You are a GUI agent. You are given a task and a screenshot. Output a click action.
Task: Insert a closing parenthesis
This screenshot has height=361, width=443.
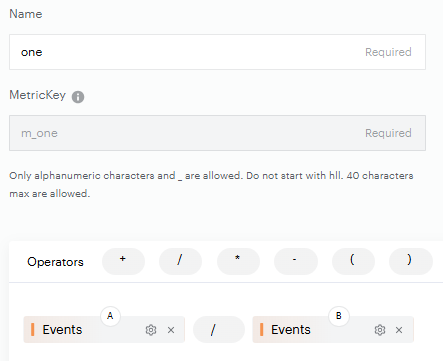pos(411,261)
